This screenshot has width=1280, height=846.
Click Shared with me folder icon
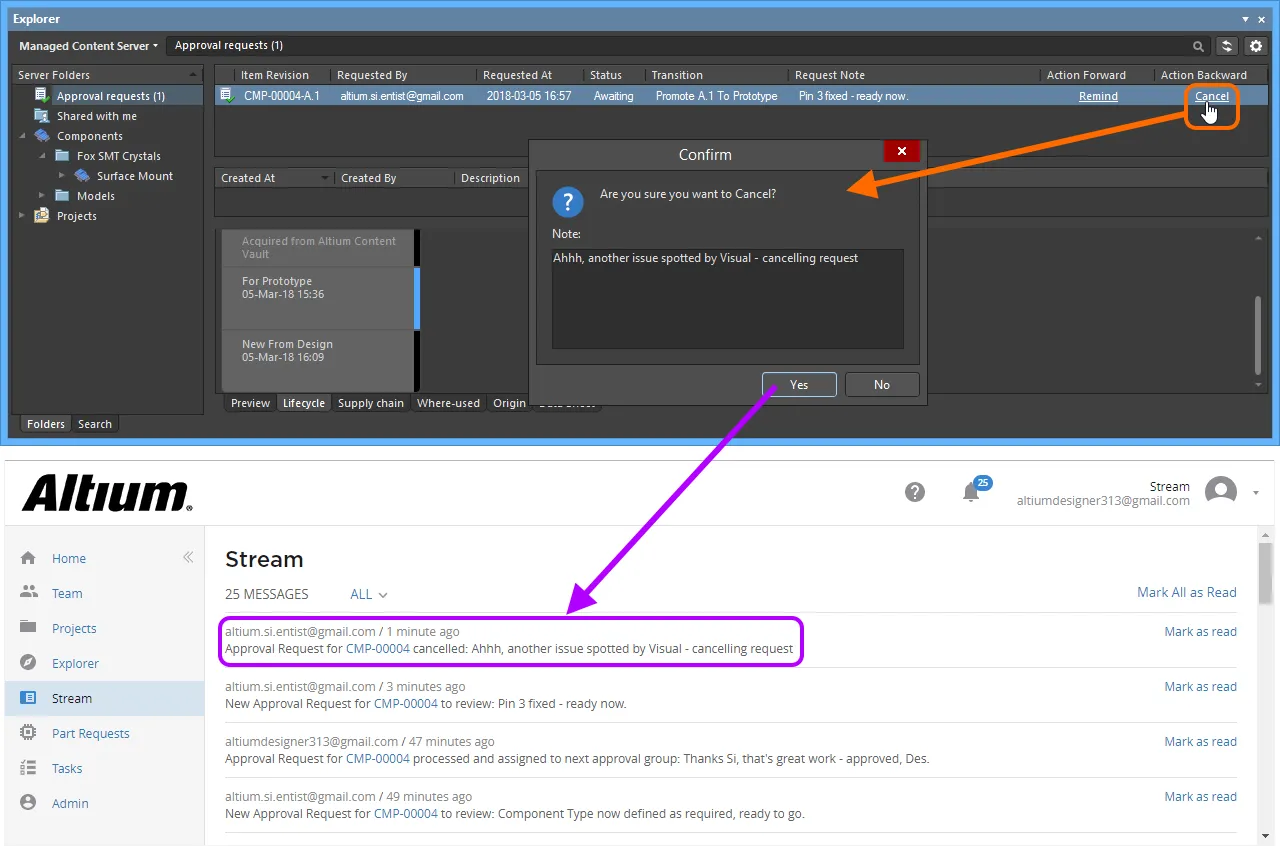(42, 115)
